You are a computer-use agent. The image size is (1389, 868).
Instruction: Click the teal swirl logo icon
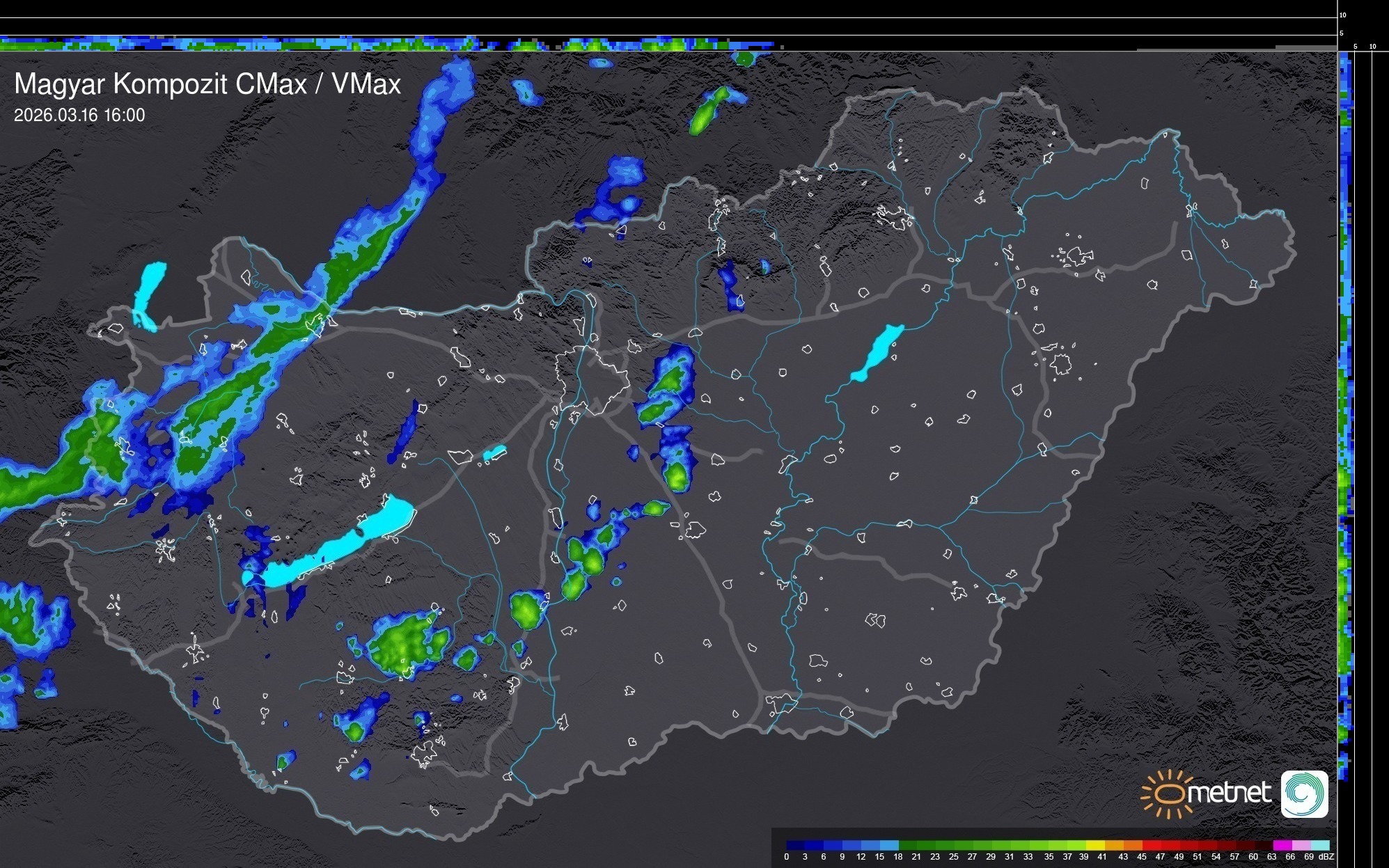click(1304, 794)
